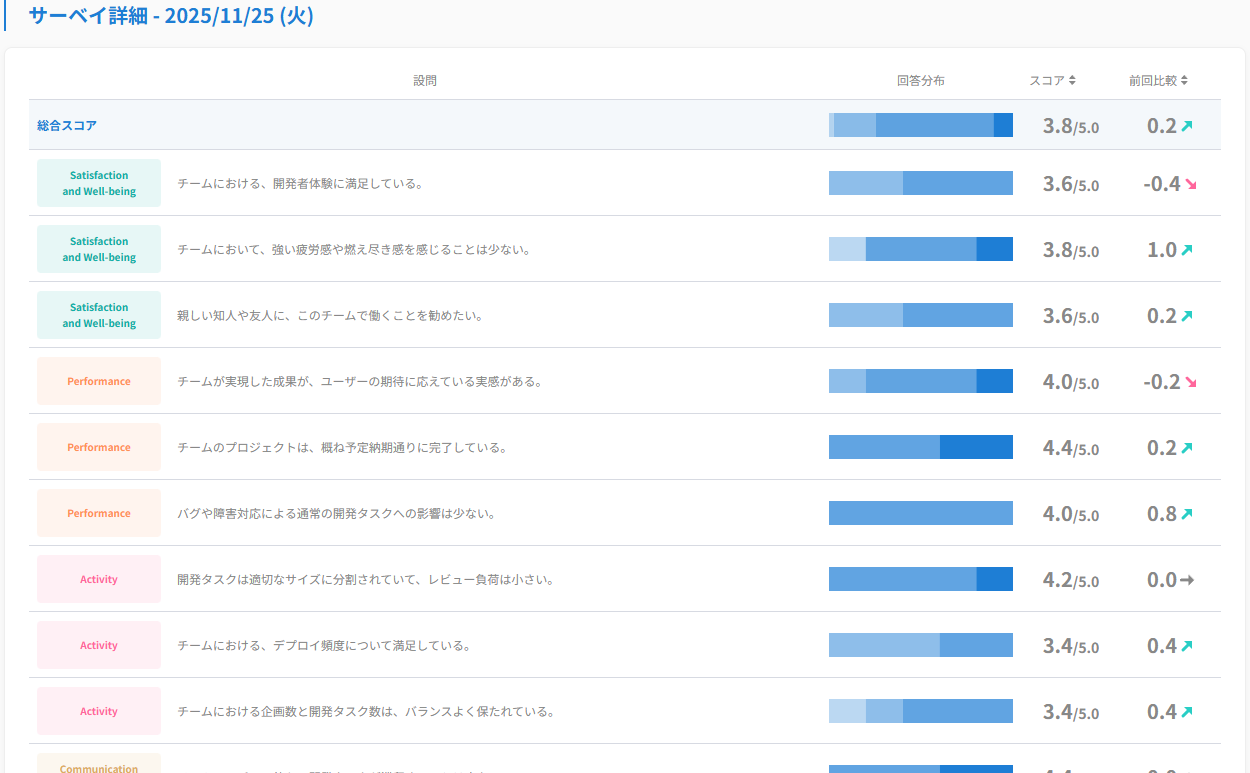Click distribution bar for レビュー負荷は小さい question
1250x773 pixels.
coord(921,579)
